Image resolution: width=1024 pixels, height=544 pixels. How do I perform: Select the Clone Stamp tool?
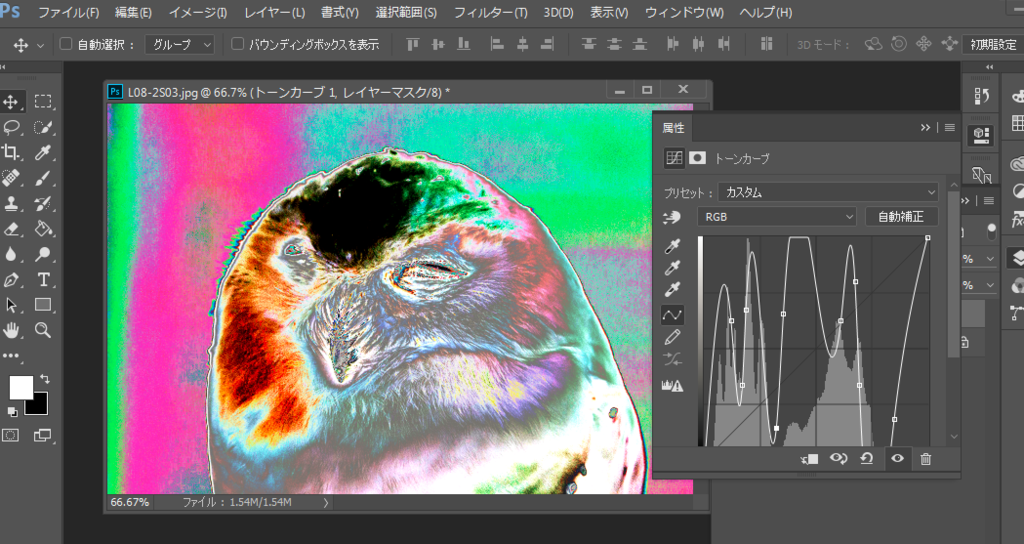pyautogui.click(x=11, y=203)
